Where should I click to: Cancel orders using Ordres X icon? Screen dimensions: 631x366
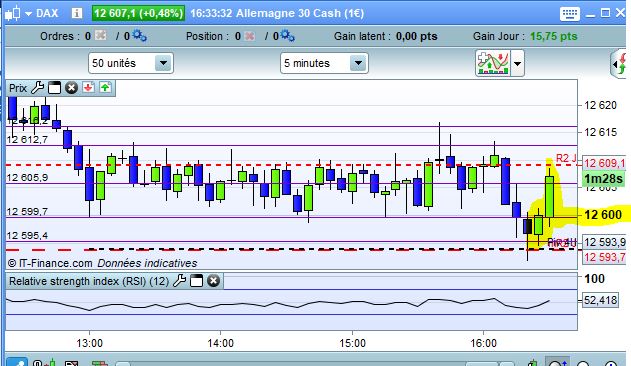pos(101,35)
